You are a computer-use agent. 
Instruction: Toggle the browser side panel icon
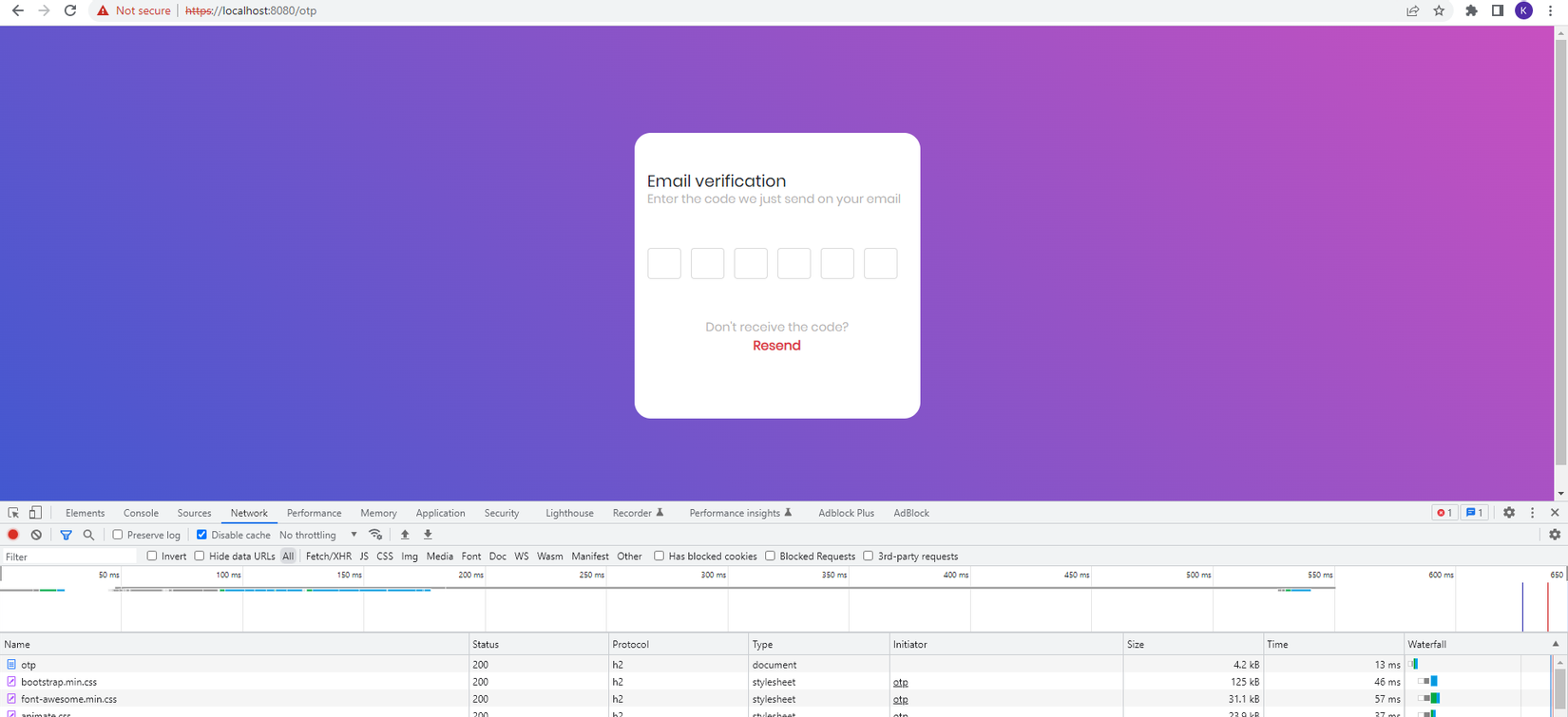(1497, 10)
